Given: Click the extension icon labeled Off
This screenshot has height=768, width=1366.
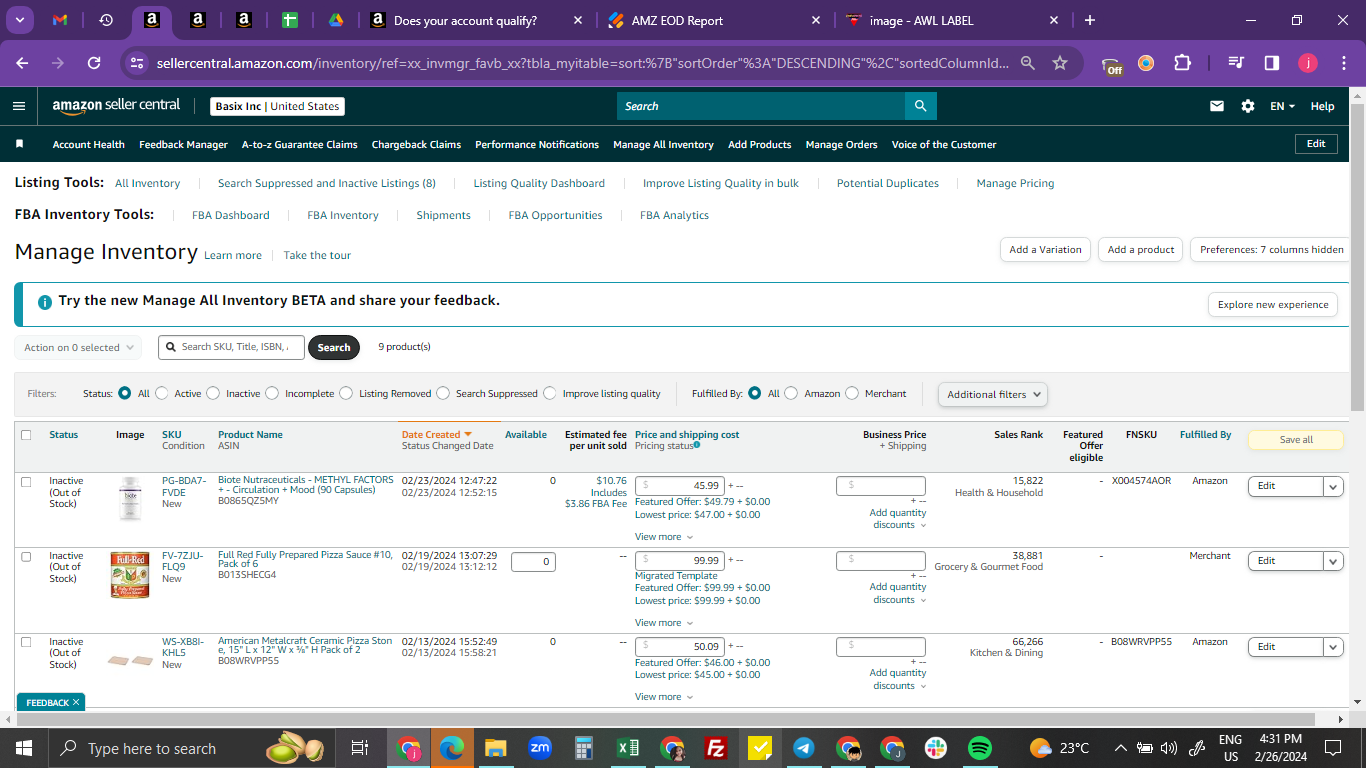Looking at the screenshot, I should pos(1112,65).
